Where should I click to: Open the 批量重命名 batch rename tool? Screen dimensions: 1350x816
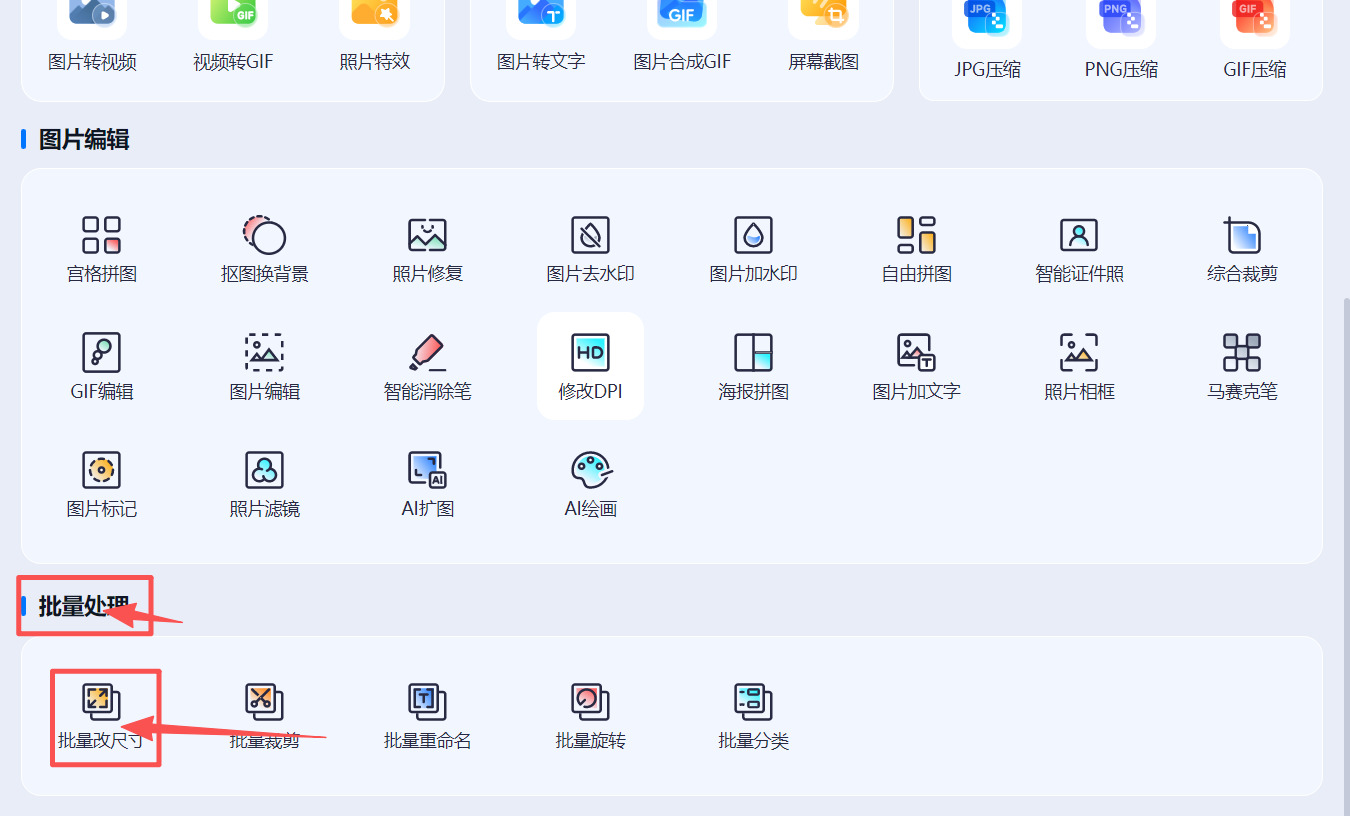(x=427, y=716)
